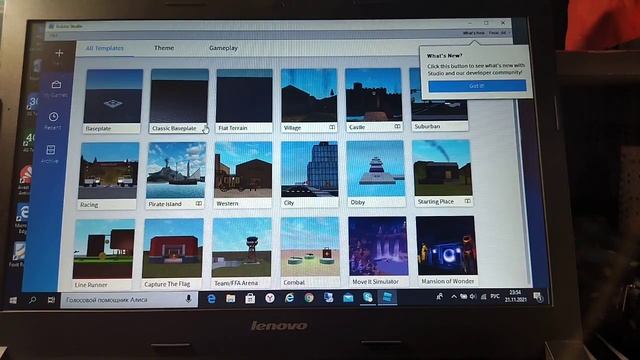Select the Flat Terrain template

tap(244, 100)
